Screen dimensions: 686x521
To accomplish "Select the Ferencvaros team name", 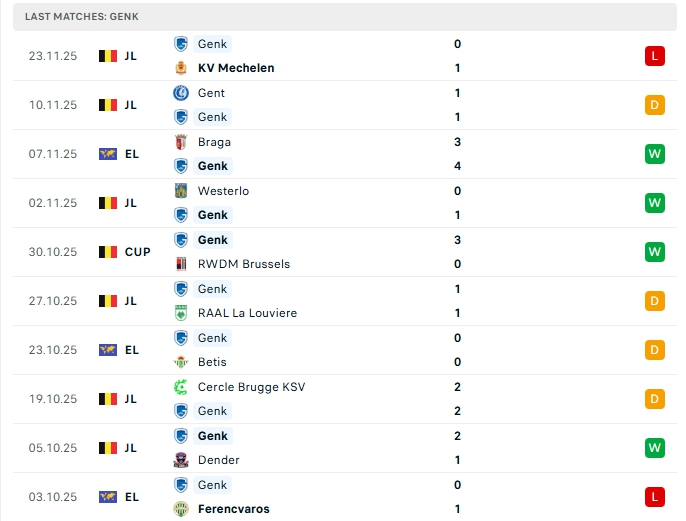I will click(x=233, y=509).
